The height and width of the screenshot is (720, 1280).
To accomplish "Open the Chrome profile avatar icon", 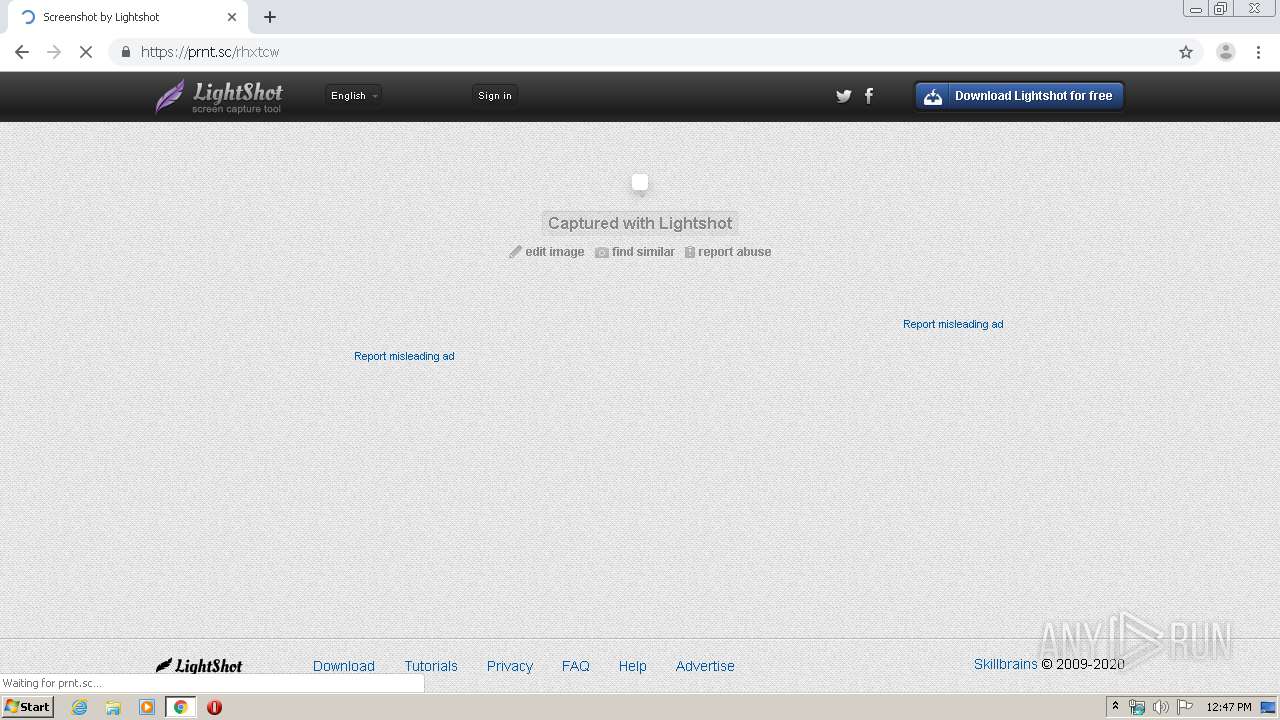I will [x=1226, y=52].
